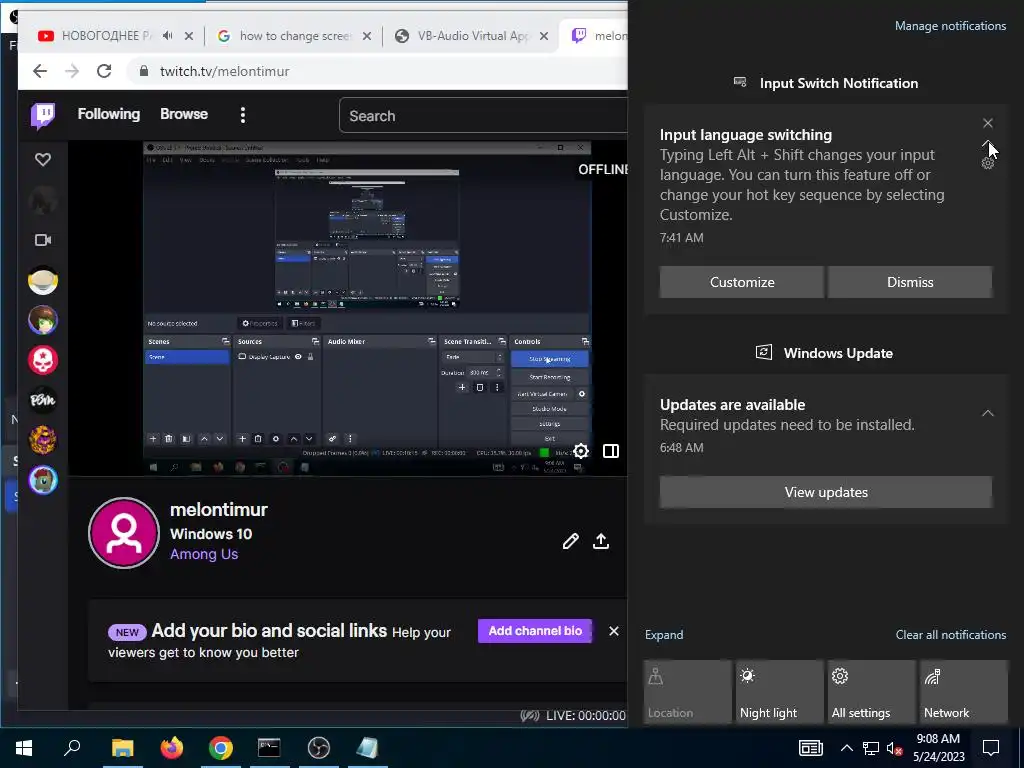
Task: Open followed channels heart icon
Action: [x=43, y=159]
